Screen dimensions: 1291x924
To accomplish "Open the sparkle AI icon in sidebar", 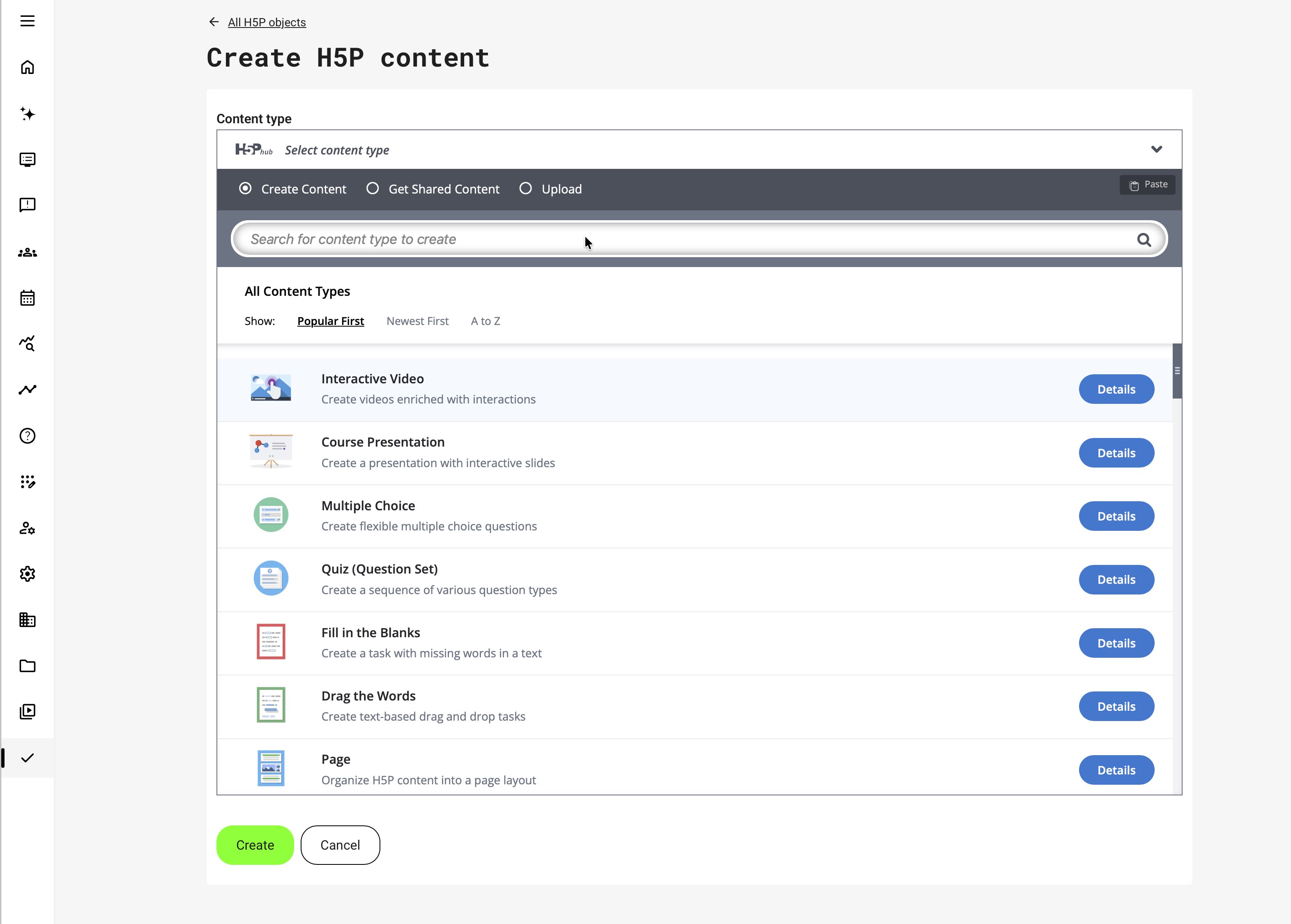I will click(x=27, y=113).
